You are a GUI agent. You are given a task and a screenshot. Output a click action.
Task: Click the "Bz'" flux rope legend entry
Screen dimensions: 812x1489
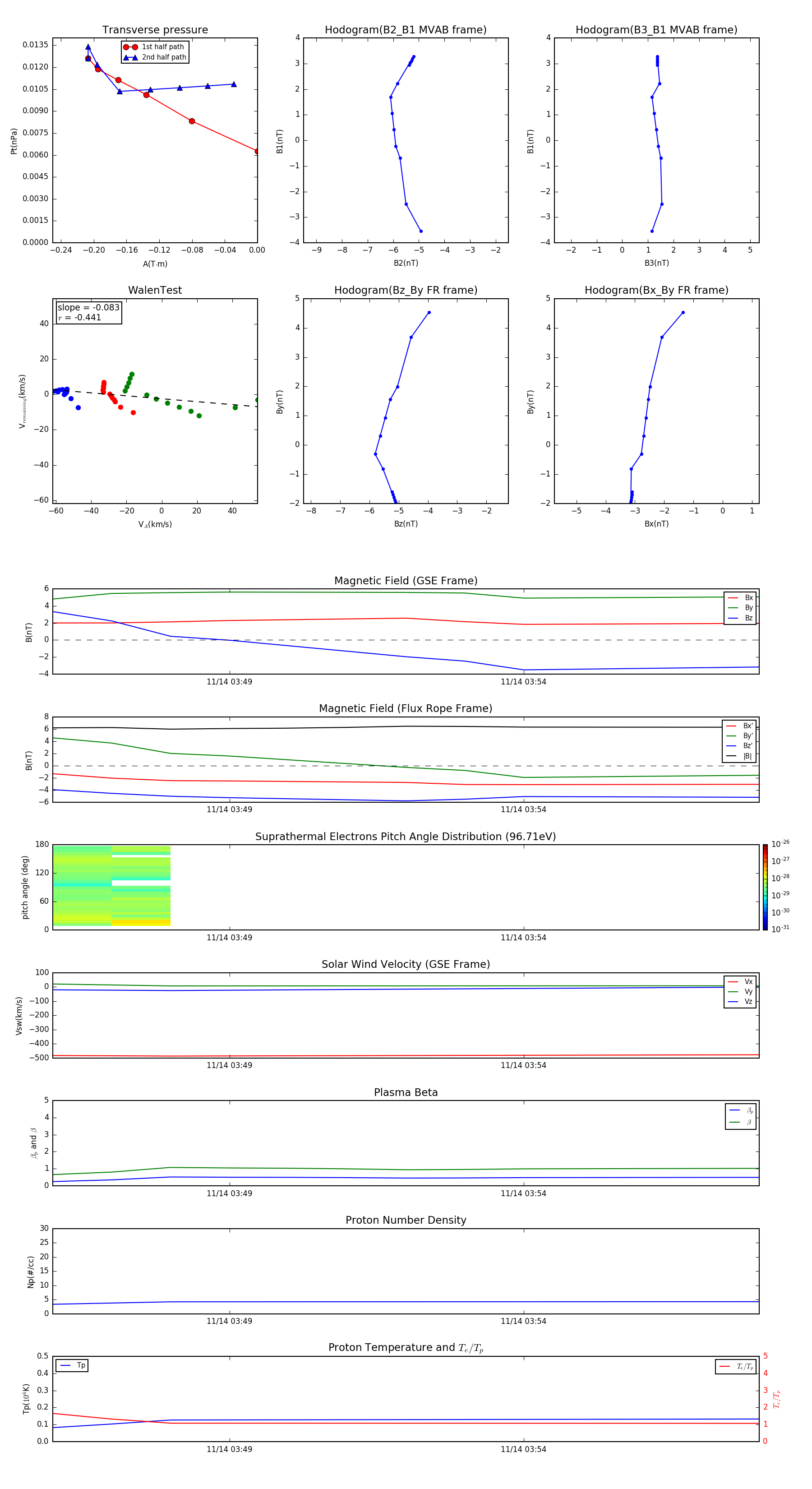(740, 746)
